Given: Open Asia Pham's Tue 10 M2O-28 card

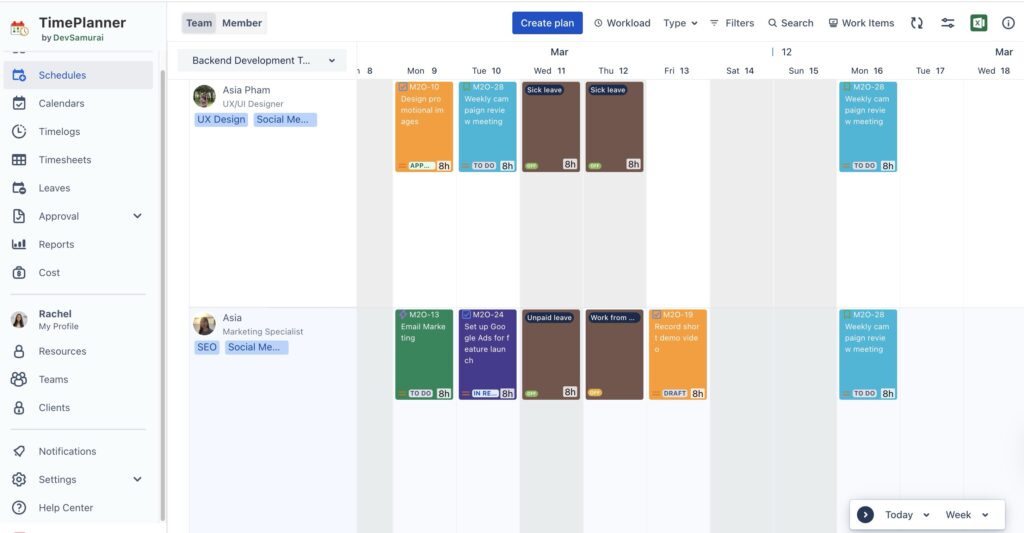Looking at the screenshot, I should coord(487,127).
